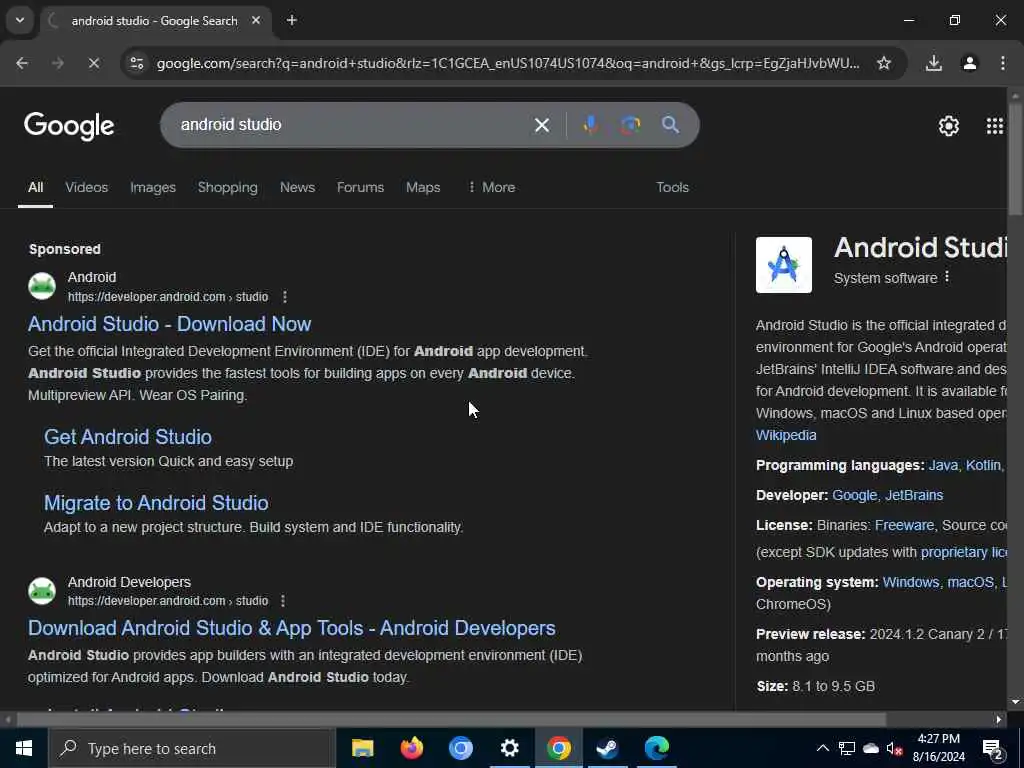The width and height of the screenshot is (1024, 768).
Task: Click the magnifier search button
Action: [670, 125]
